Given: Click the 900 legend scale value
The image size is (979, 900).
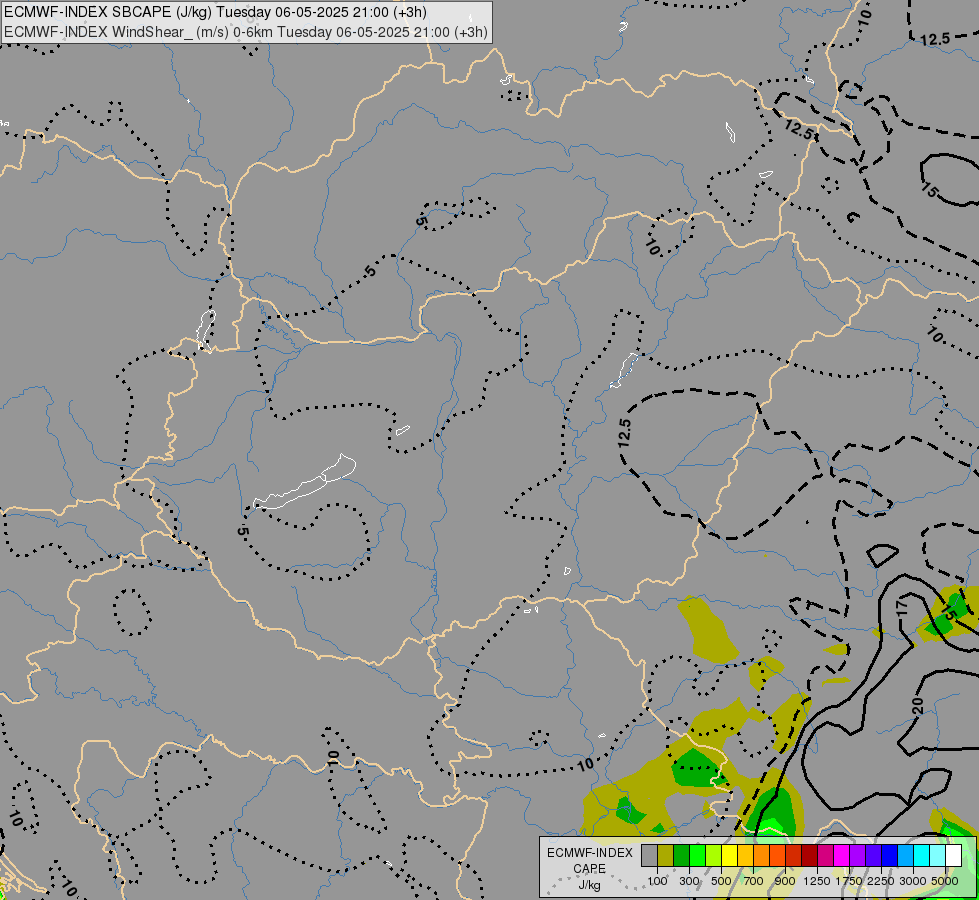Looking at the screenshot, I should point(785,881).
